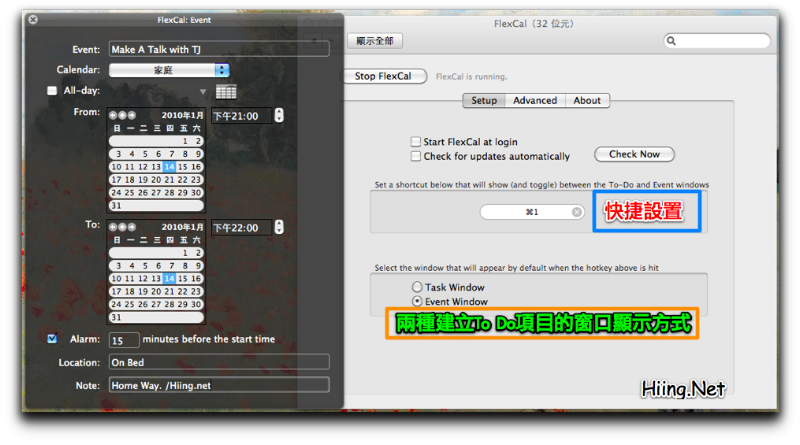Select the Task Window radio button
This screenshot has height=445, width=800.
coord(417,287)
